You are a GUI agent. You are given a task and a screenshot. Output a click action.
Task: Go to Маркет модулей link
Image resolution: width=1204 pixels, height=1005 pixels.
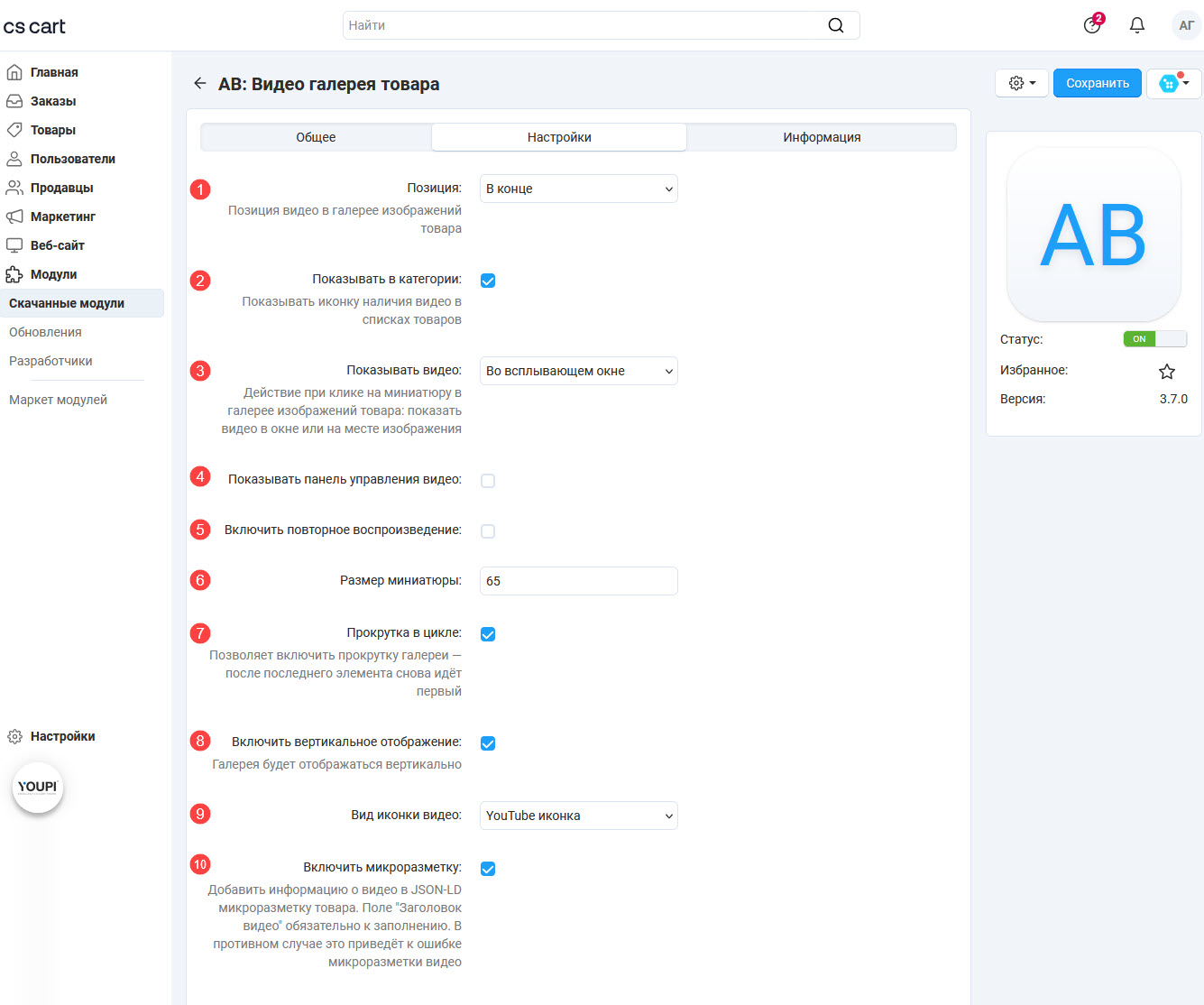coord(58,400)
